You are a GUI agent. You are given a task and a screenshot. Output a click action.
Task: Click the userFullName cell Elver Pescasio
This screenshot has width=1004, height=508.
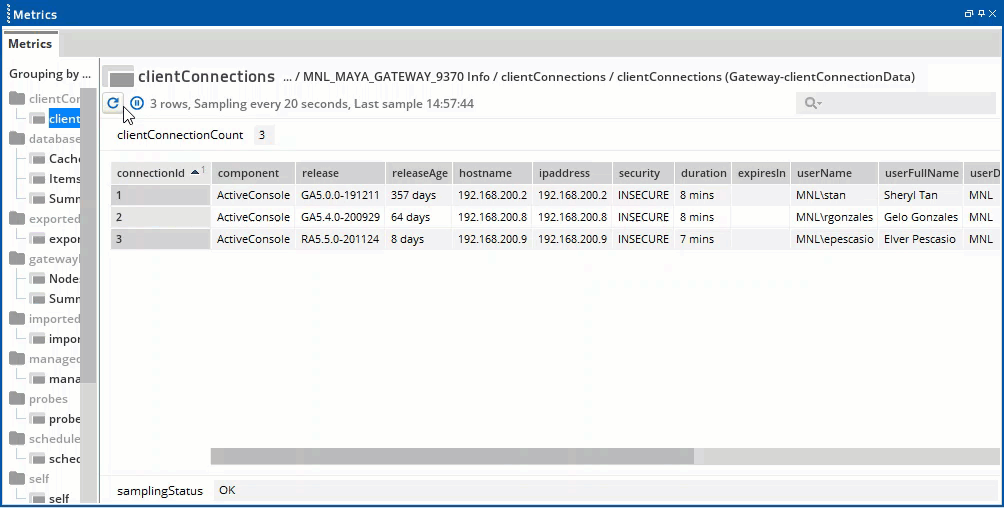tap(919, 239)
